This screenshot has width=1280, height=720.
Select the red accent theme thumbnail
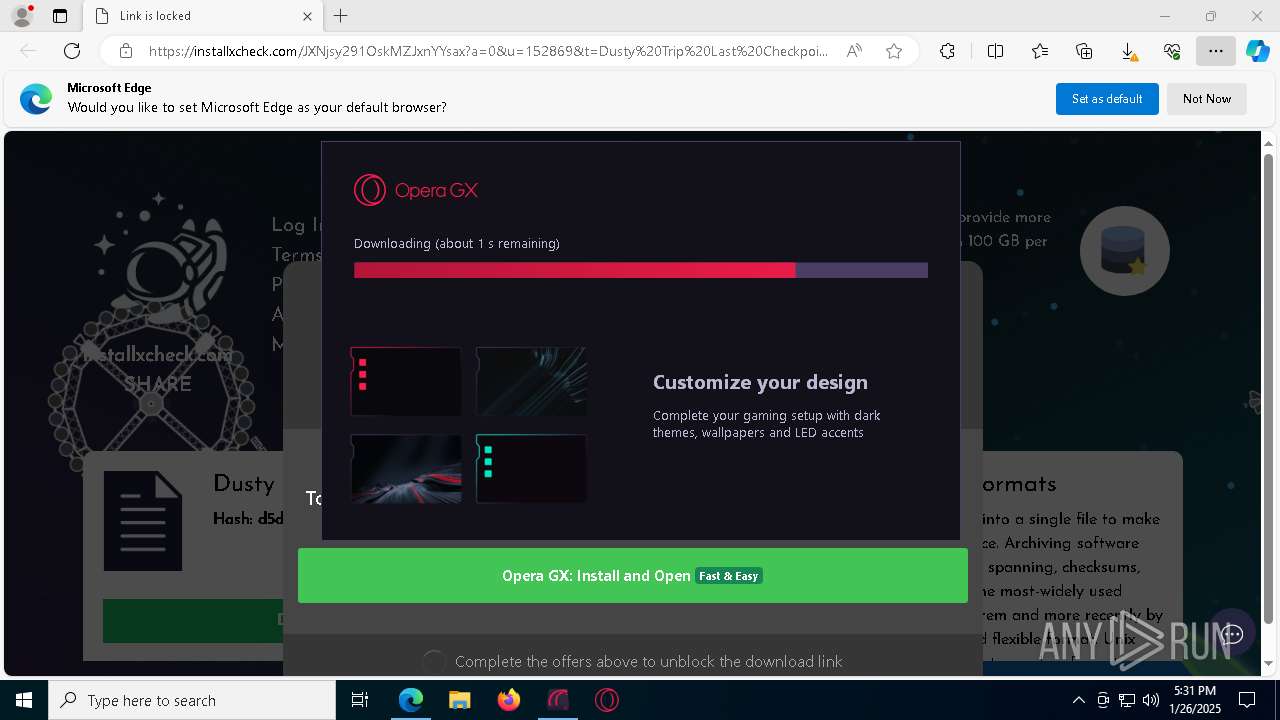coord(406,381)
